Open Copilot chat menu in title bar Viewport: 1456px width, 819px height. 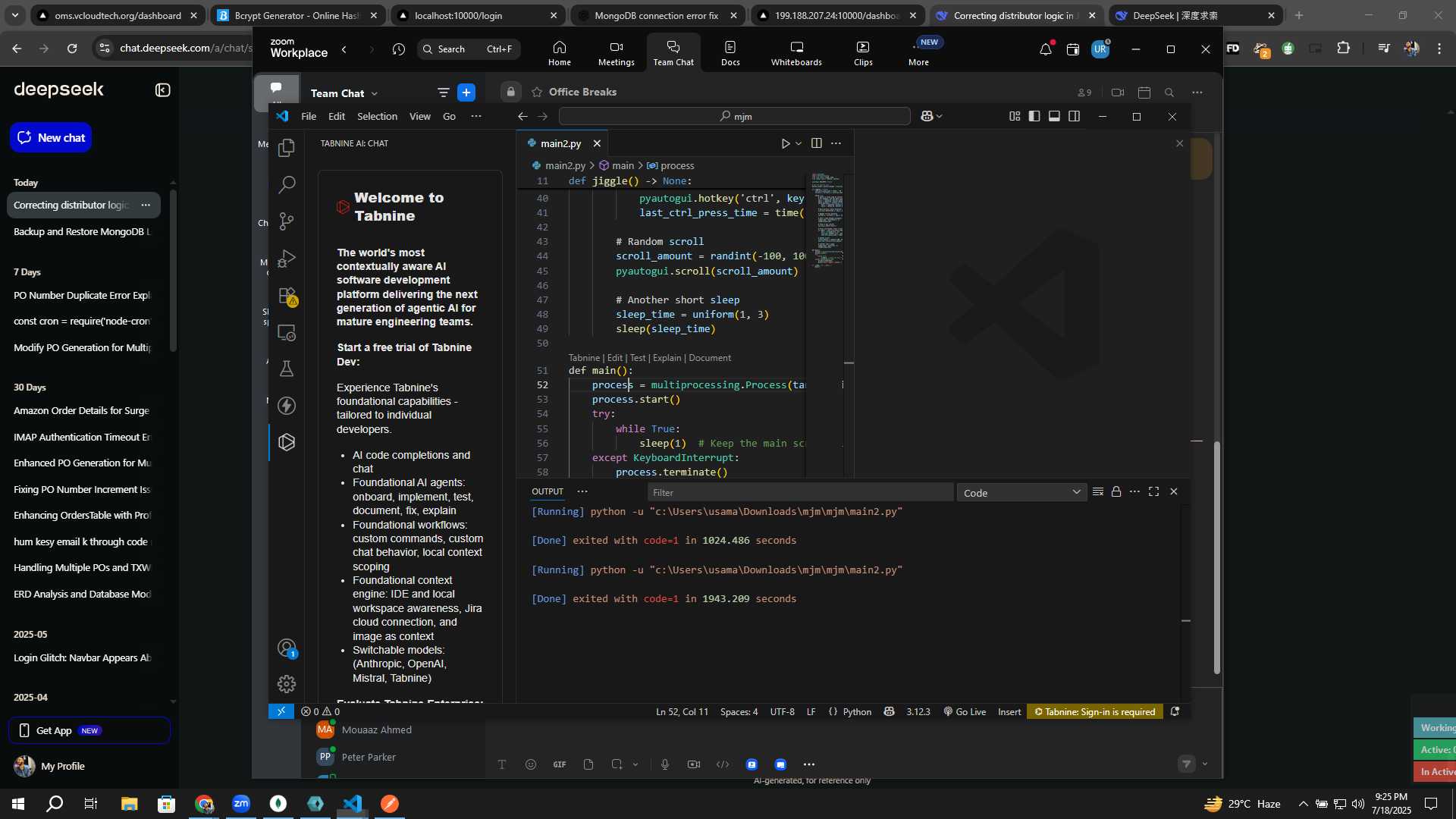pyautogui.click(x=931, y=116)
